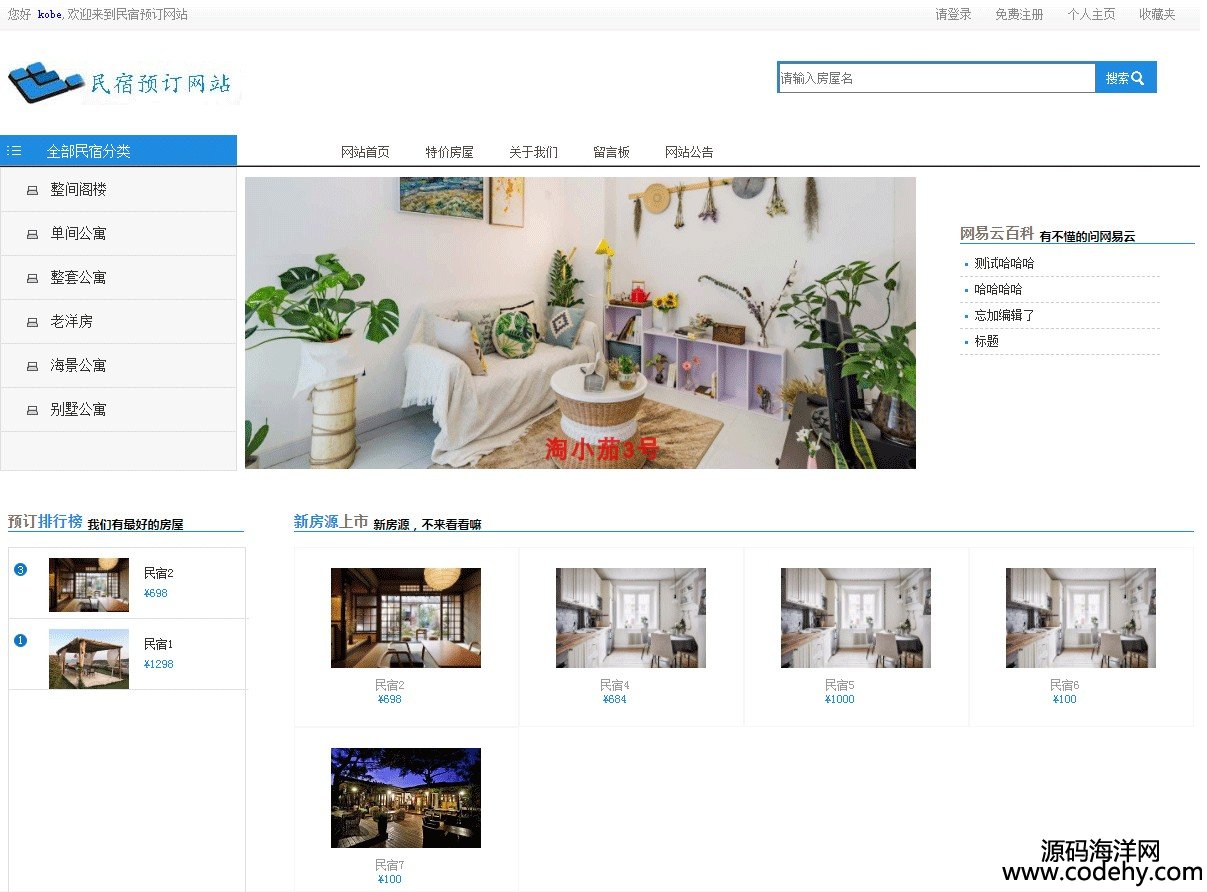1207x892 pixels.
Task: Open the 测试哈哈哈 article
Action: pyautogui.click(x=1004, y=263)
